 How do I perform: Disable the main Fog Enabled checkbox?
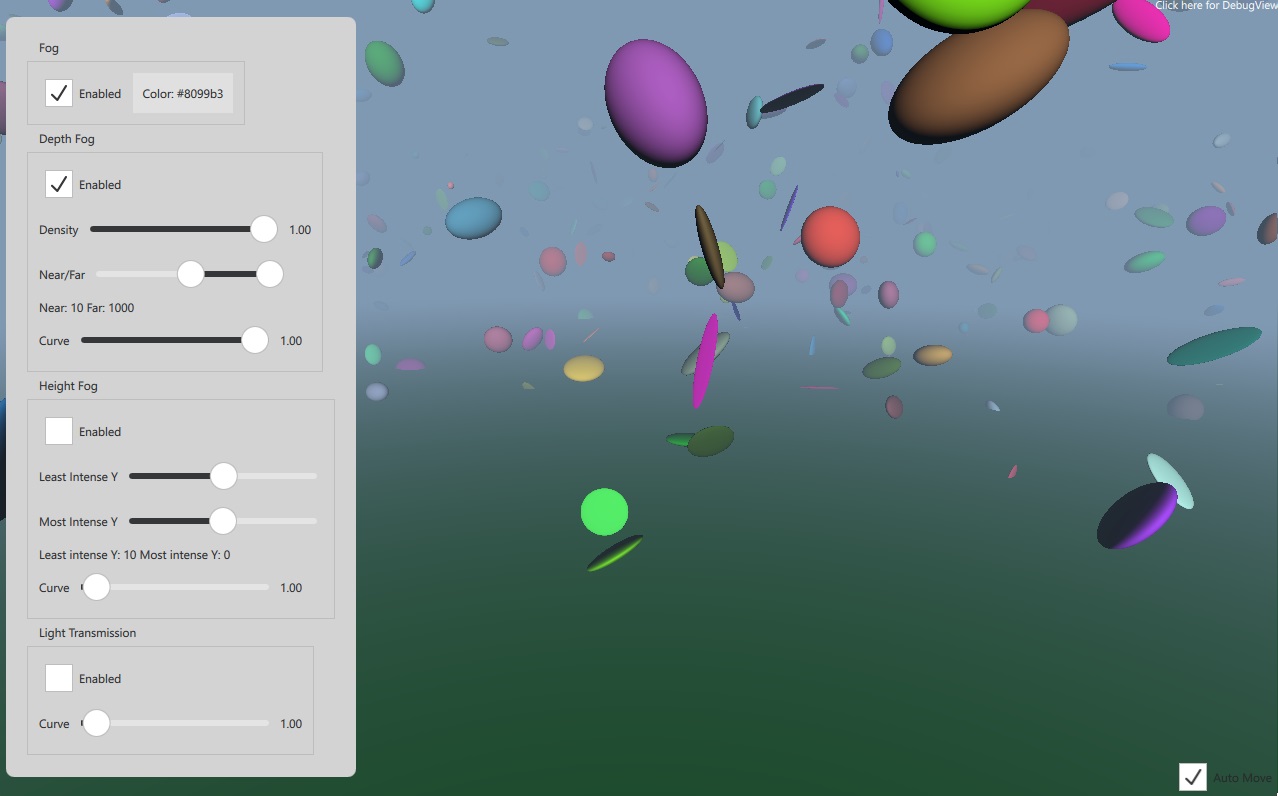(x=60, y=93)
